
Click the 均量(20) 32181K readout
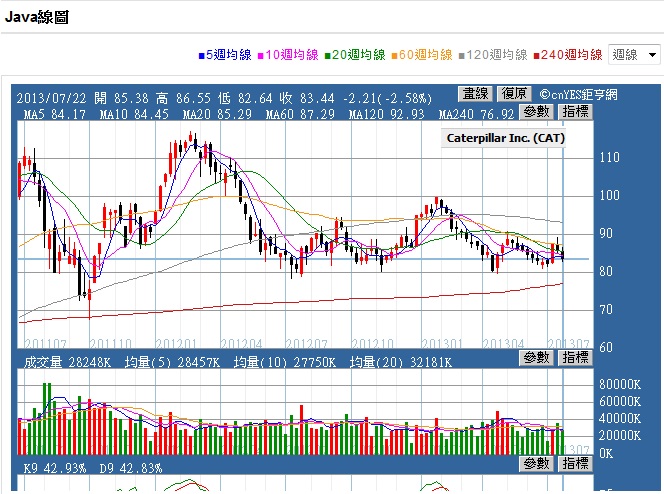point(401,362)
